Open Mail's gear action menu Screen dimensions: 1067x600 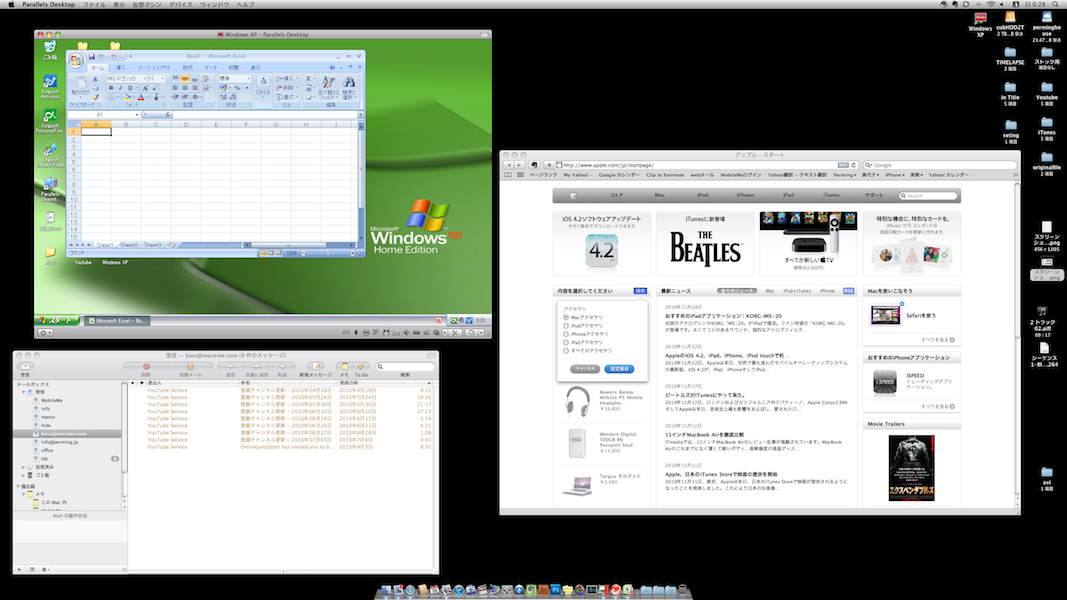45,569
